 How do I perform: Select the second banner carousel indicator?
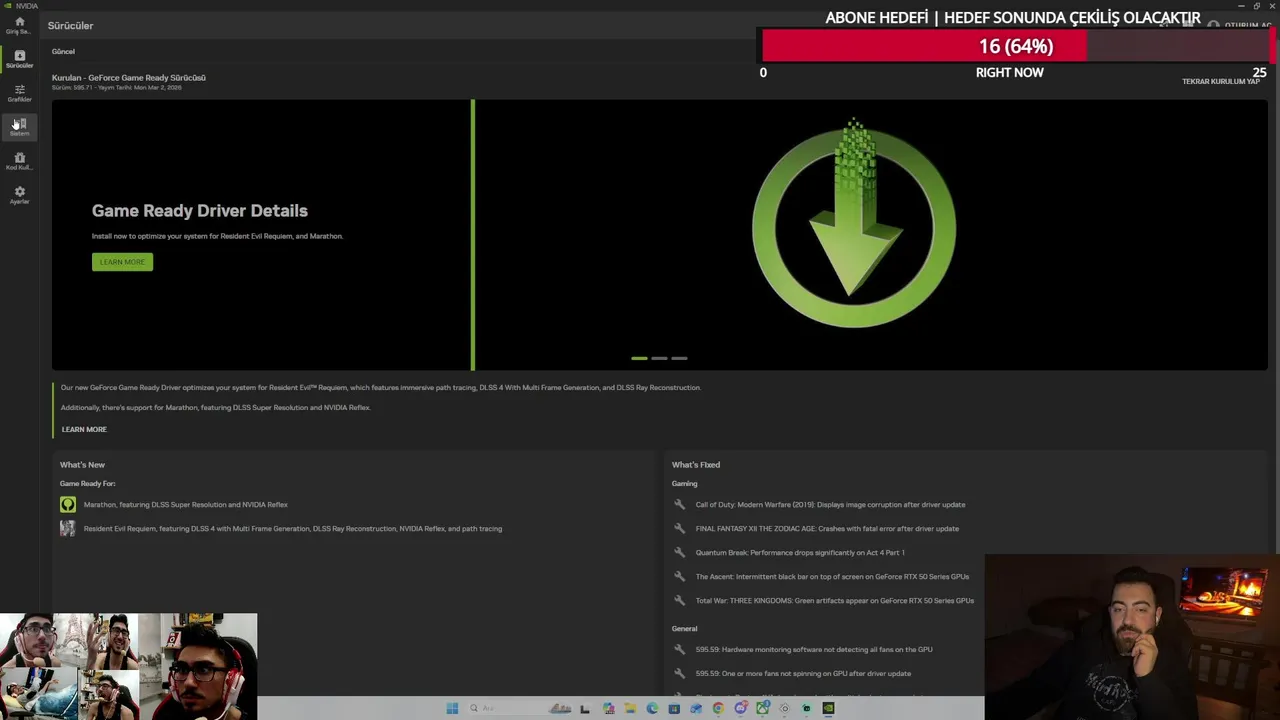pyautogui.click(x=659, y=358)
